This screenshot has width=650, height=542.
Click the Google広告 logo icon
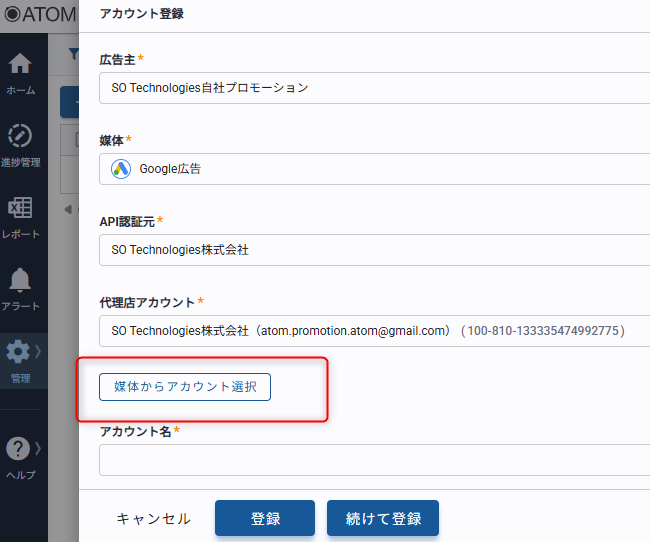click(121, 169)
